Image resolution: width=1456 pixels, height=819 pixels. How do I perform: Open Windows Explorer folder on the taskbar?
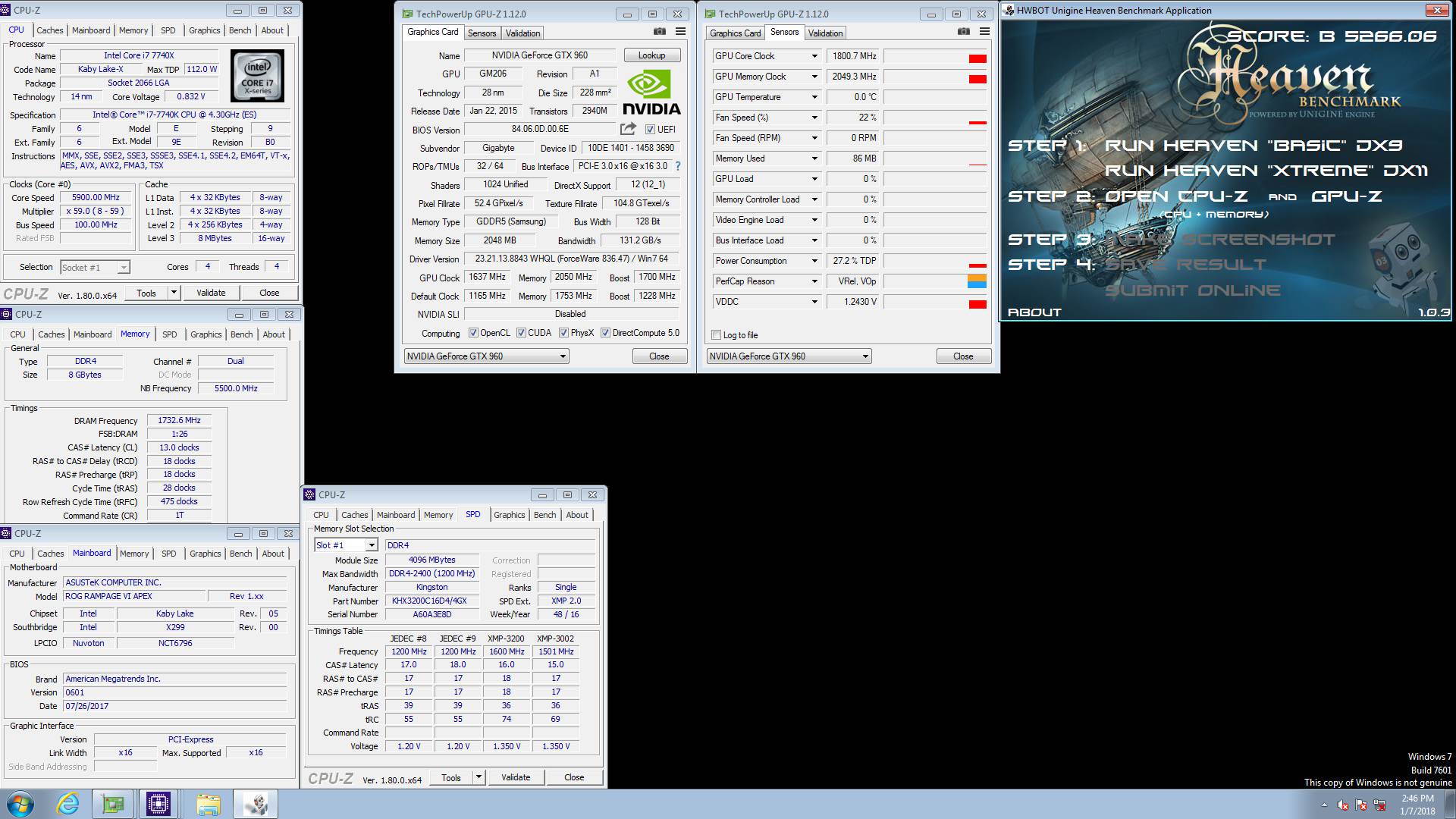pyautogui.click(x=208, y=804)
